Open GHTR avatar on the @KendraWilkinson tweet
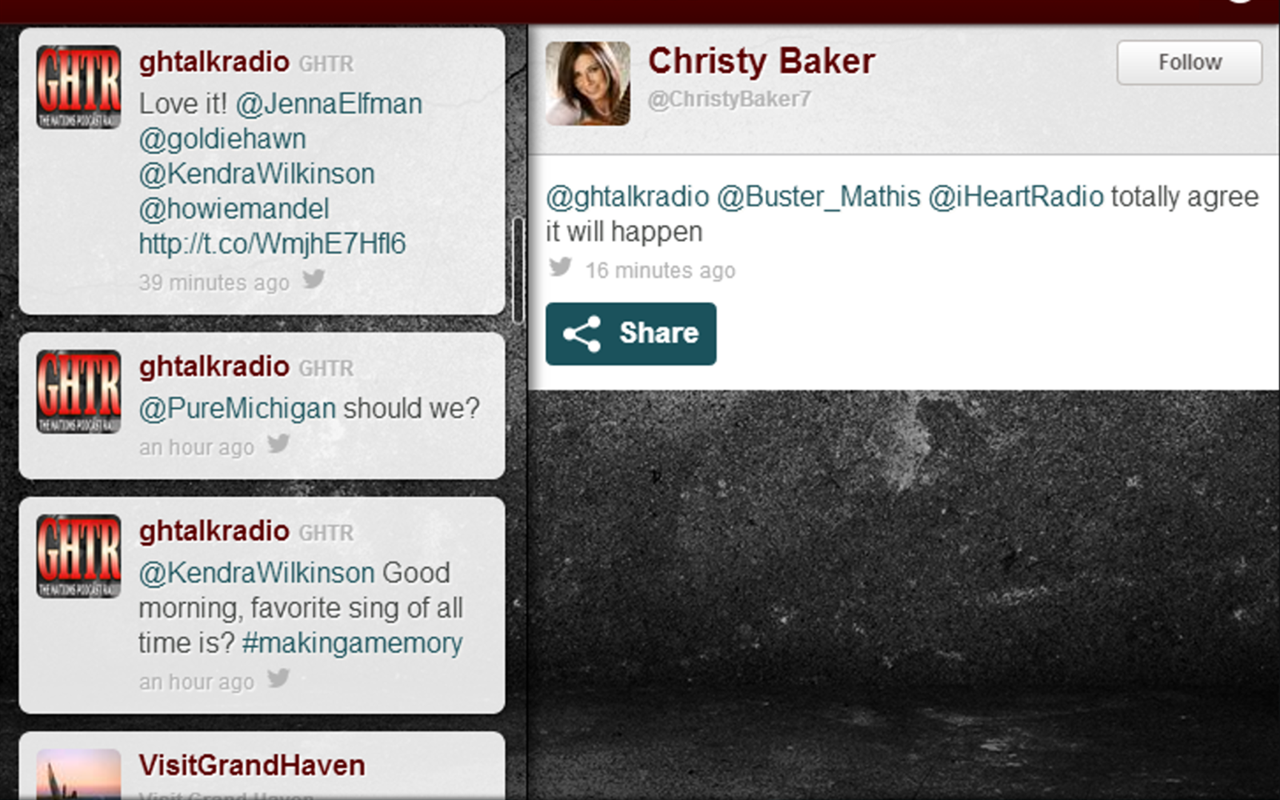The height and width of the screenshot is (800, 1280). (79, 557)
